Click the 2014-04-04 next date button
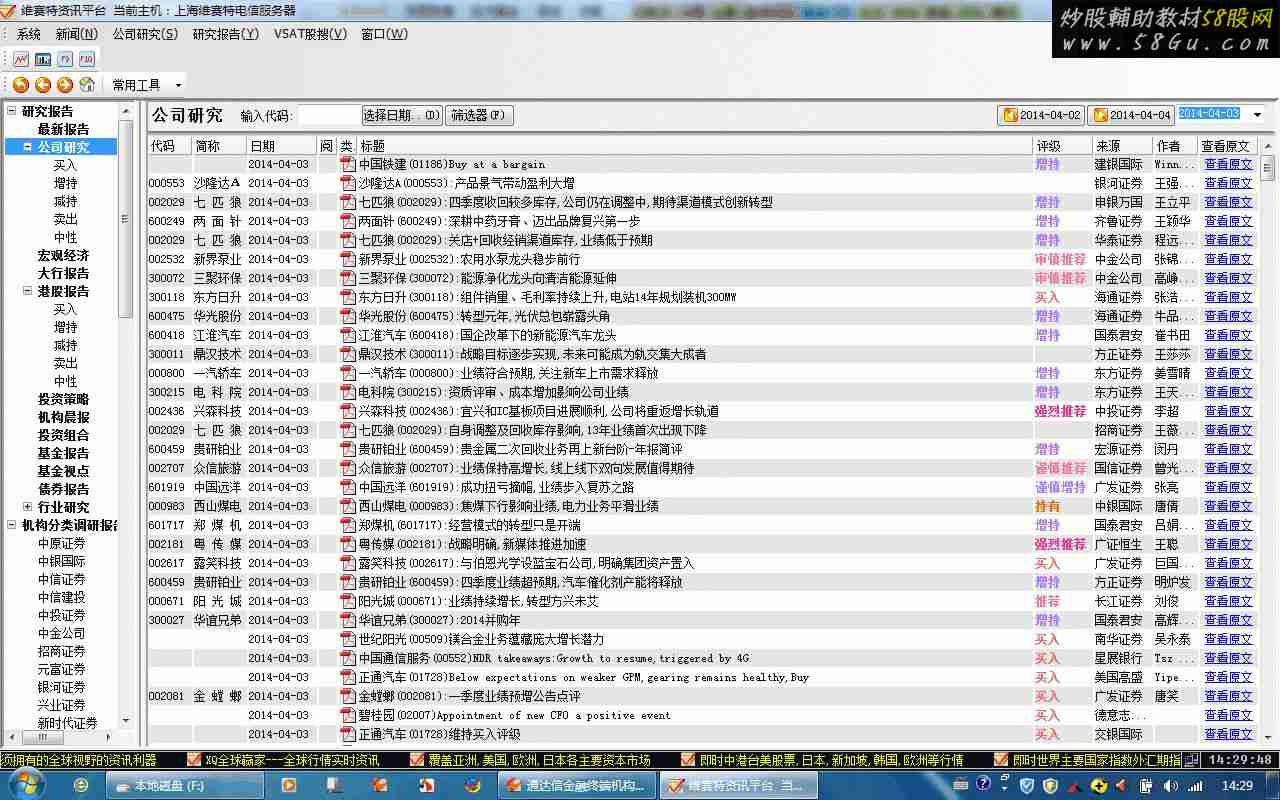 [x=1131, y=115]
